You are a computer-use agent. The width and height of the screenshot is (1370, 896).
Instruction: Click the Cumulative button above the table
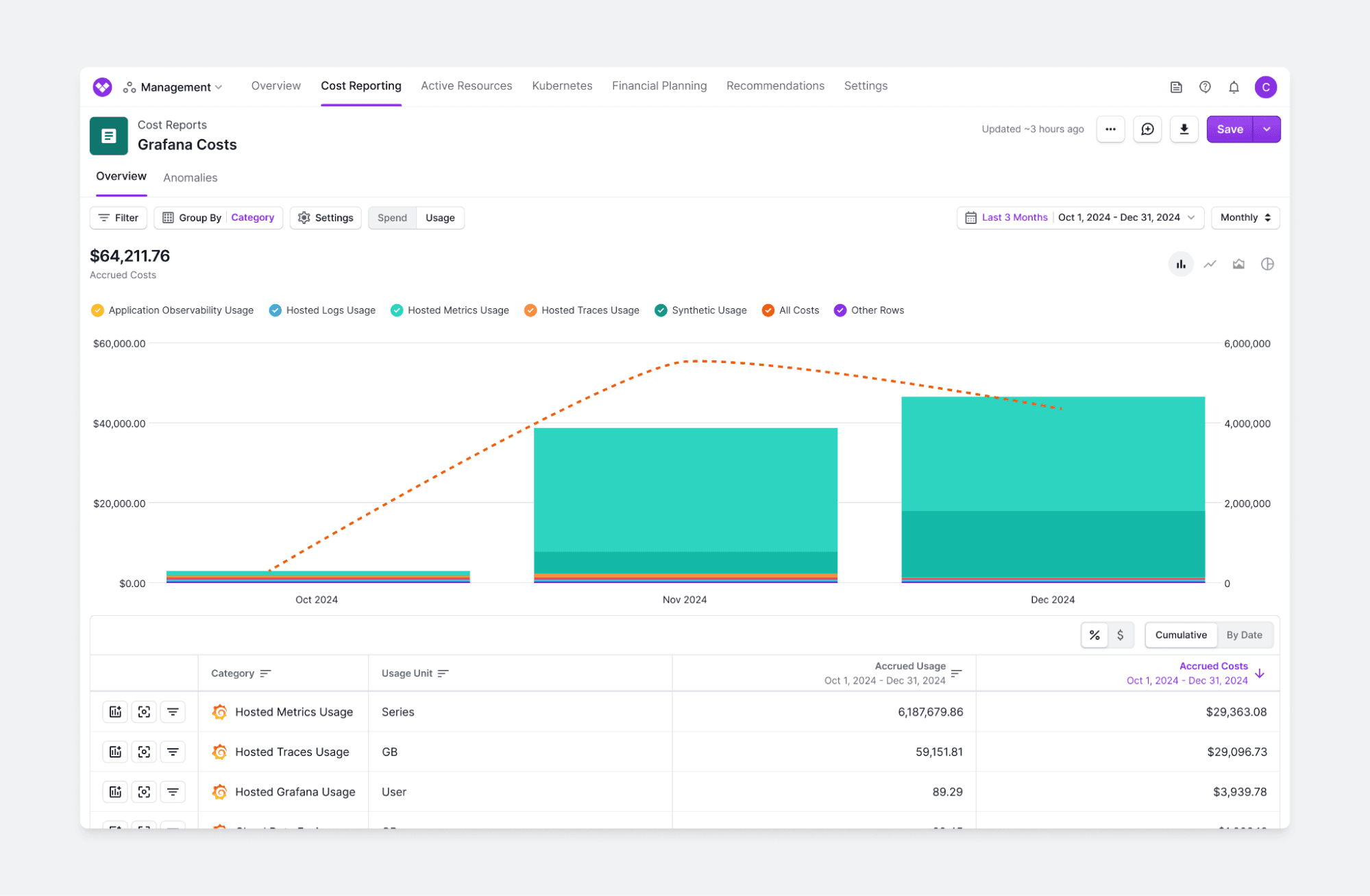pyautogui.click(x=1180, y=634)
